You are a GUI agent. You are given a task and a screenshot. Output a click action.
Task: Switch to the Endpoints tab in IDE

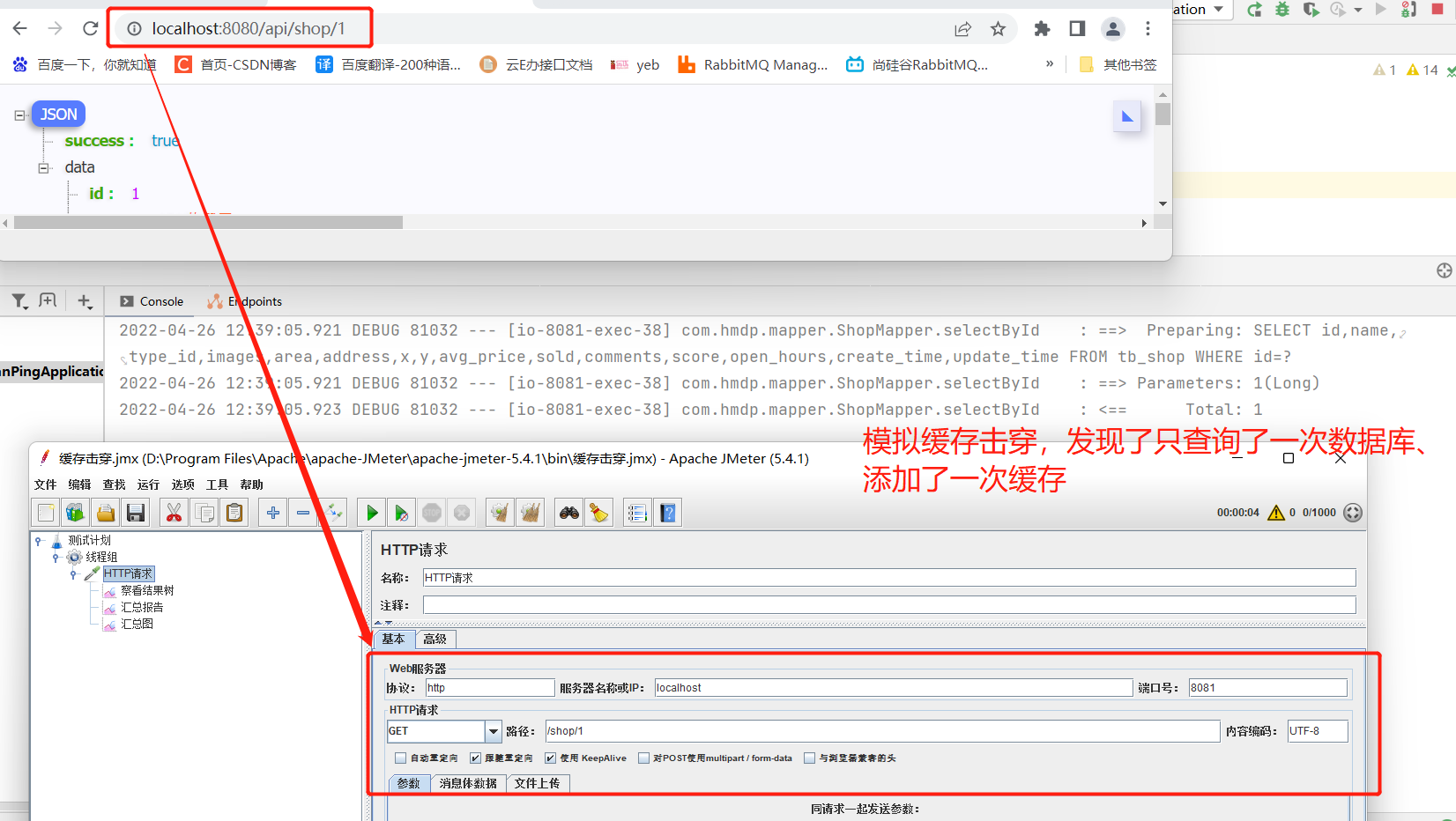[x=245, y=301]
